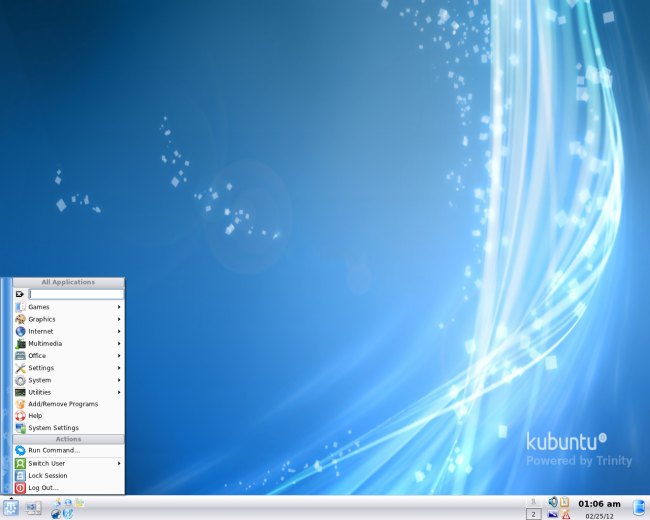Screen dimensions: 650x520
Task: Open the trash can panel icon
Action: click(x=639, y=508)
